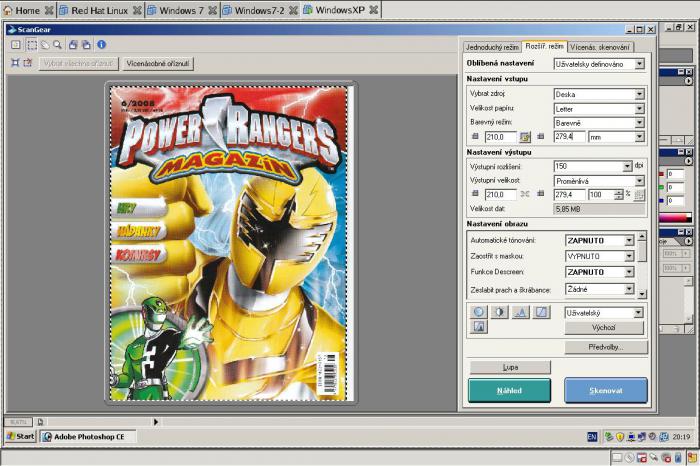
Task: Select the Rozšíř. režim tab
Action: [x=544, y=46]
